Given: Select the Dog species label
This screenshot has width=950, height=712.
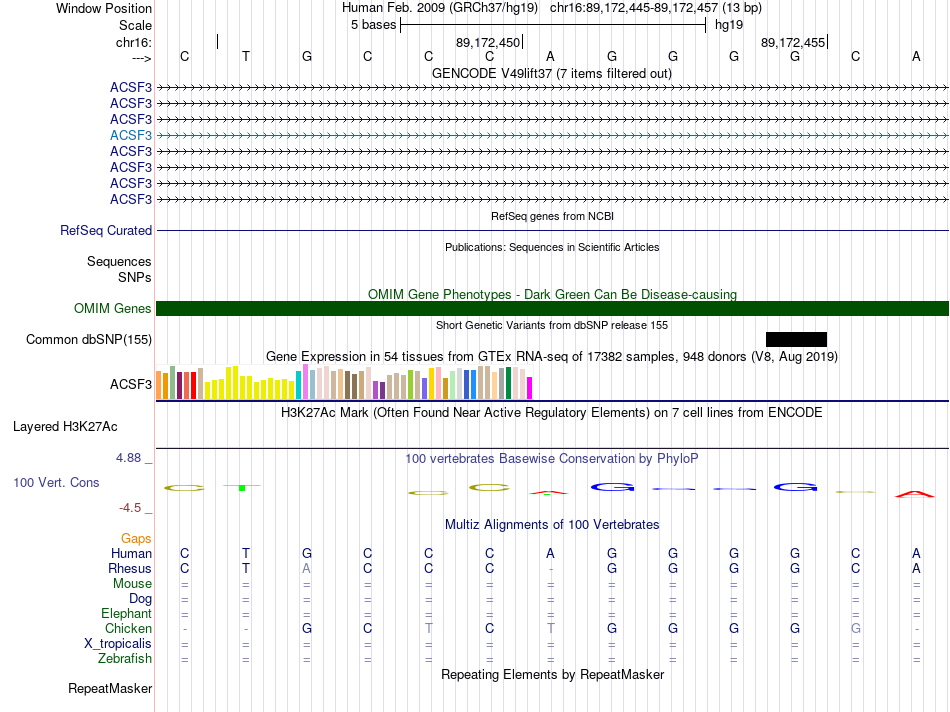Looking at the screenshot, I should [141, 599].
